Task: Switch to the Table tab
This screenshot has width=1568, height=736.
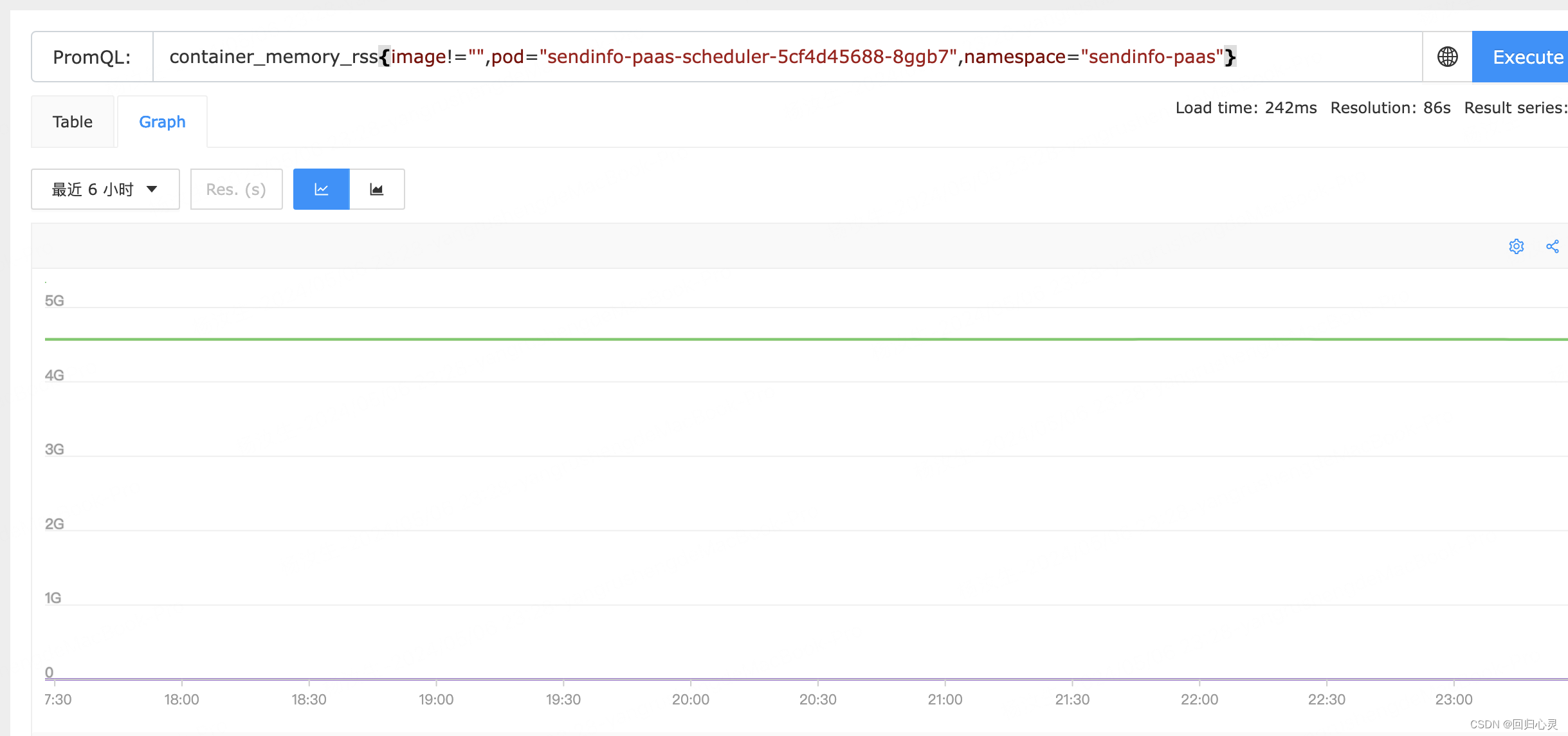Action: click(72, 122)
